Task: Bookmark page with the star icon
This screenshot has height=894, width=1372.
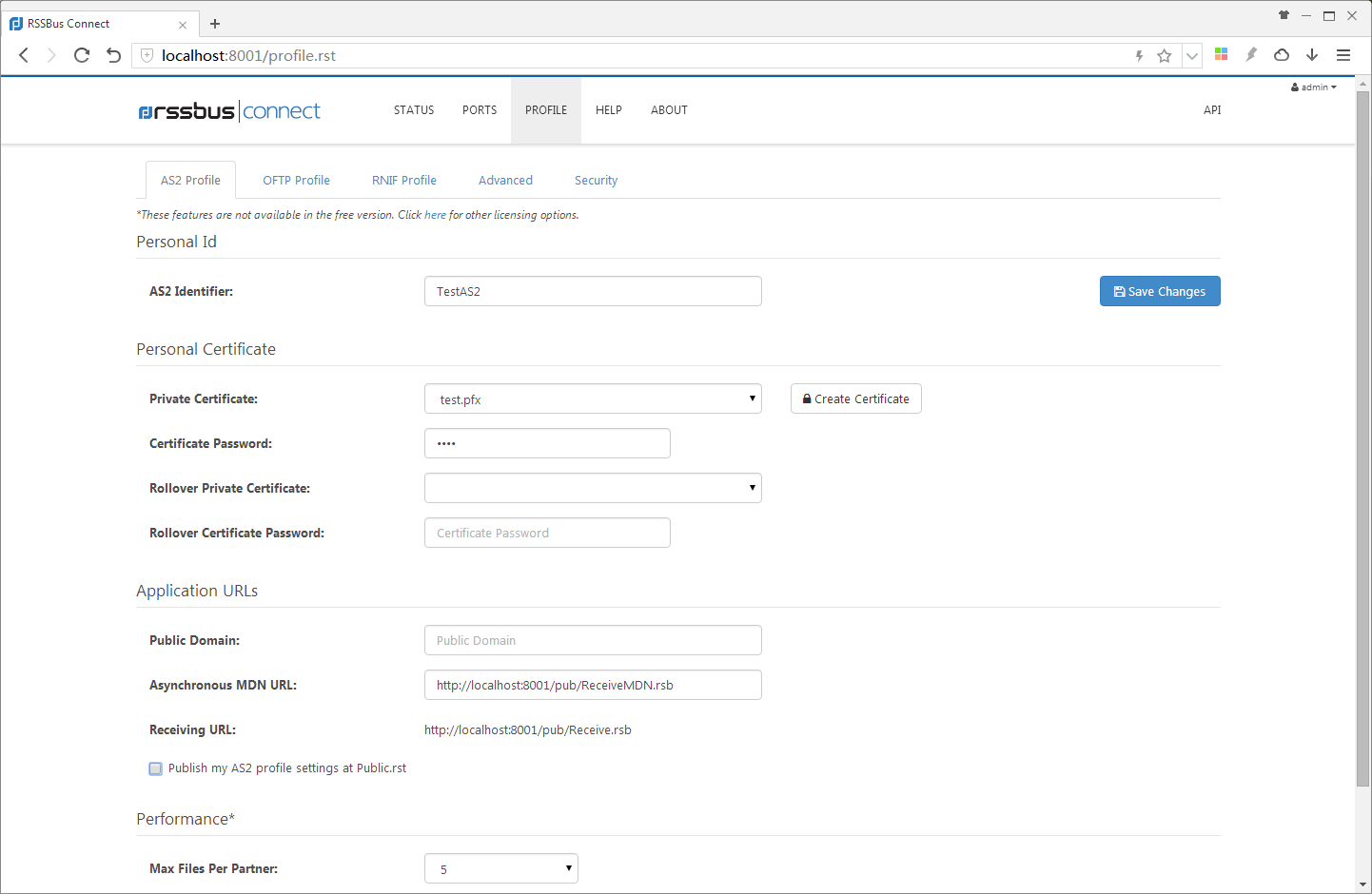Action: [1164, 56]
